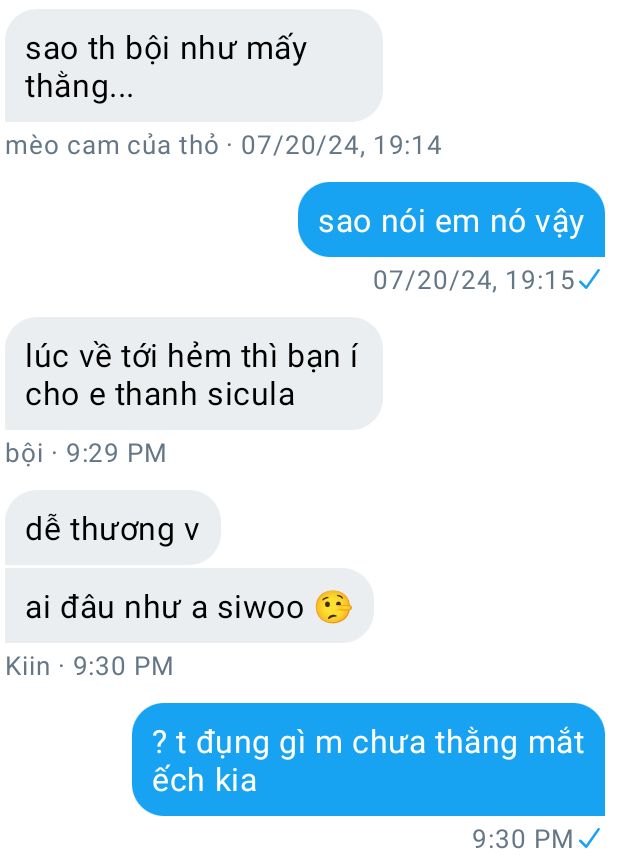This screenshot has width=624, height=860.
Task: Click the sent checkmark beside 9:30 PM
Action: (589, 838)
